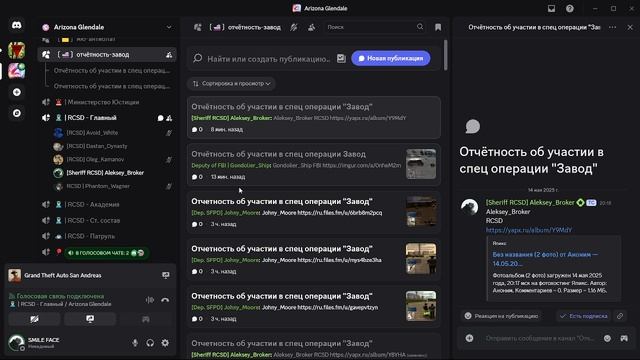Open apps/activity icon in thread message box
This screenshot has width=640, height=360.
624,338
